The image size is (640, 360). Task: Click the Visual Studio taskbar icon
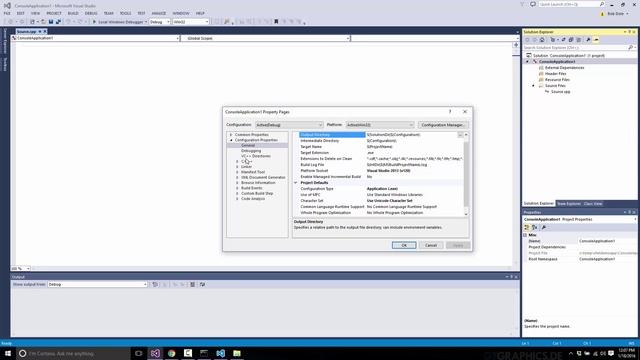coord(155,353)
